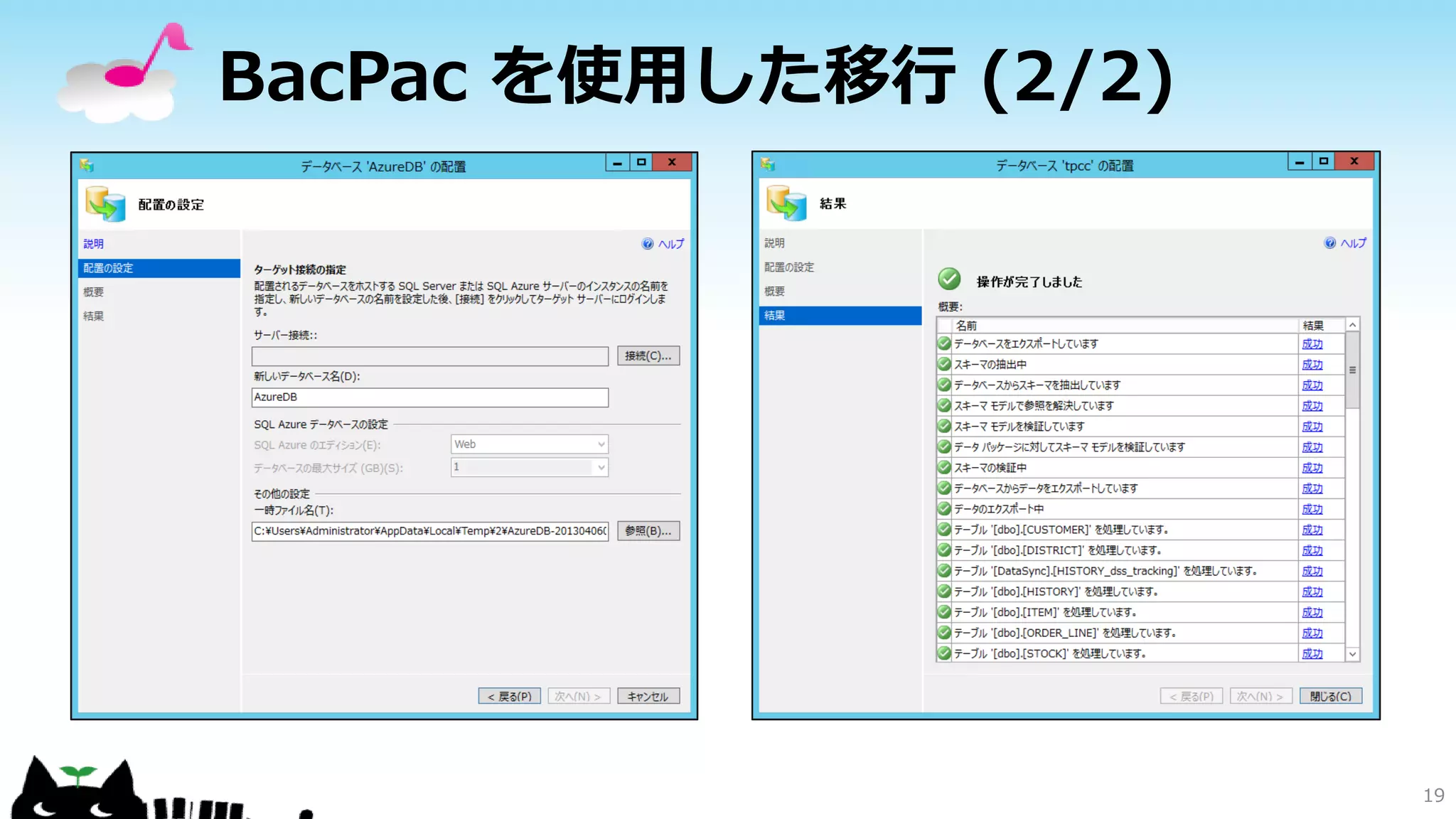1456x819 pixels.
Task: Click 成功 link for [dbo].[ORDER_LINE] row
Action: [x=1312, y=633]
